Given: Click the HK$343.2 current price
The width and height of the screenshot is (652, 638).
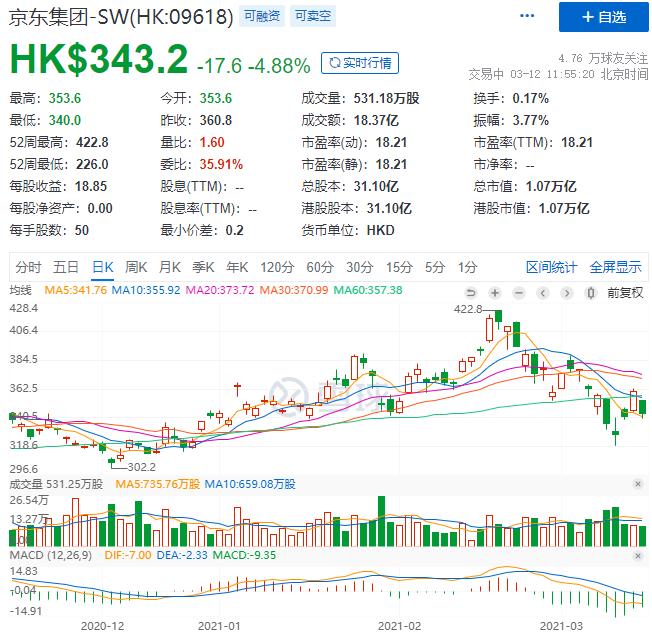Looking at the screenshot, I should coord(99,59).
